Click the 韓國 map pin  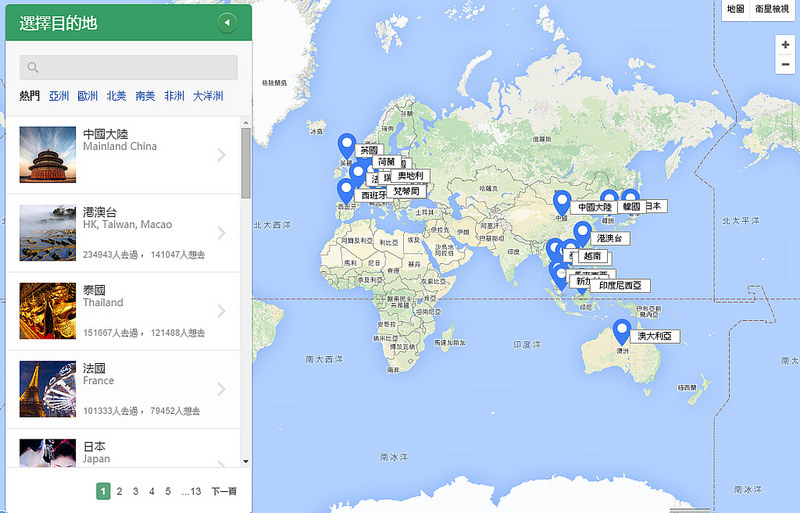coord(609,197)
